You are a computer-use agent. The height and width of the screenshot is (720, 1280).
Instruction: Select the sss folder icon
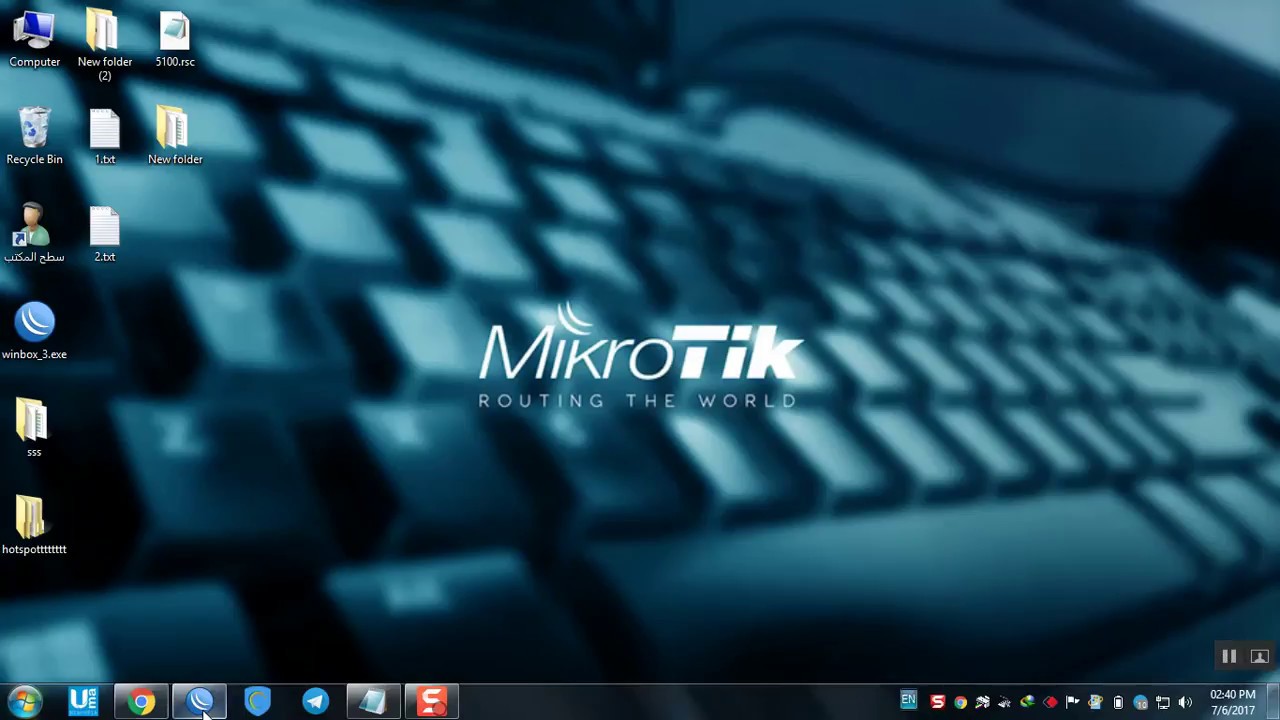(34, 428)
